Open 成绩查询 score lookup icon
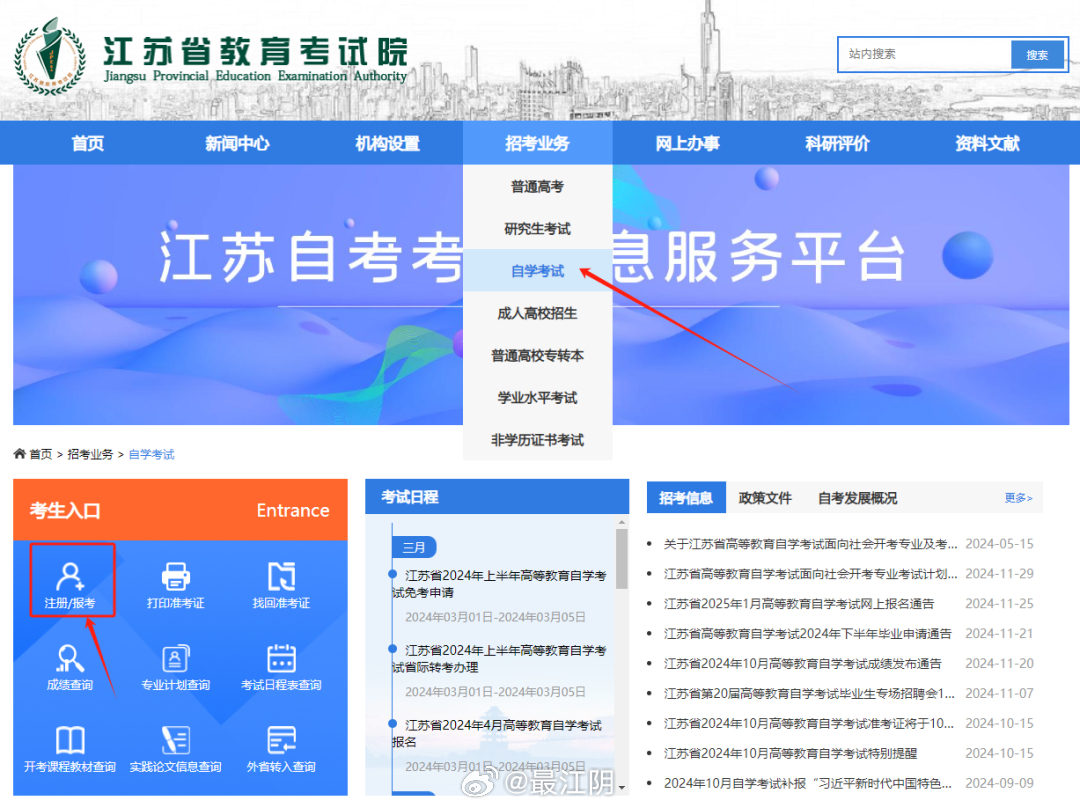Viewport: 1080px width, 808px height. 70,666
